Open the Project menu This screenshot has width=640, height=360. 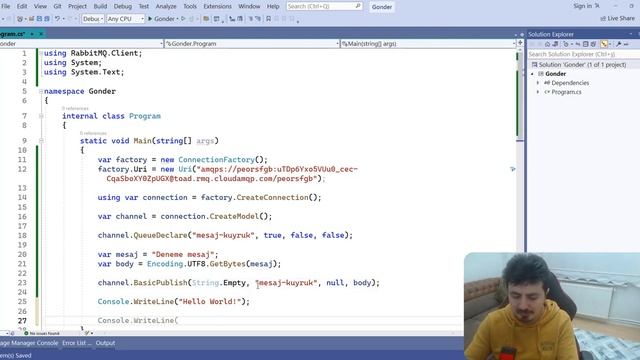coord(77,6)
